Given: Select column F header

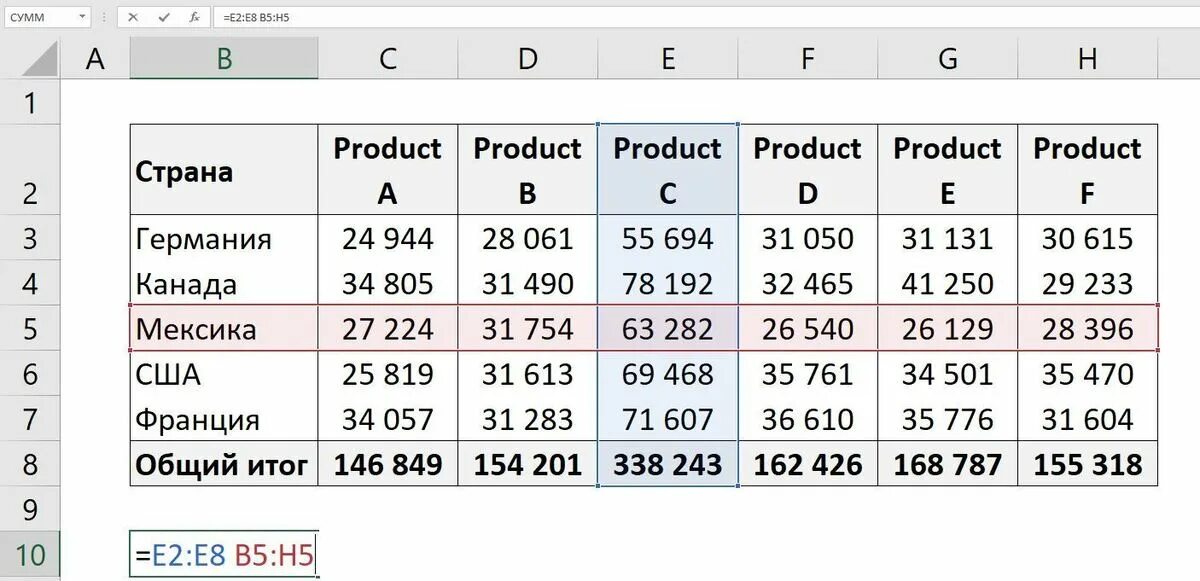Looking at the screenshot, I should coord(808,60).
